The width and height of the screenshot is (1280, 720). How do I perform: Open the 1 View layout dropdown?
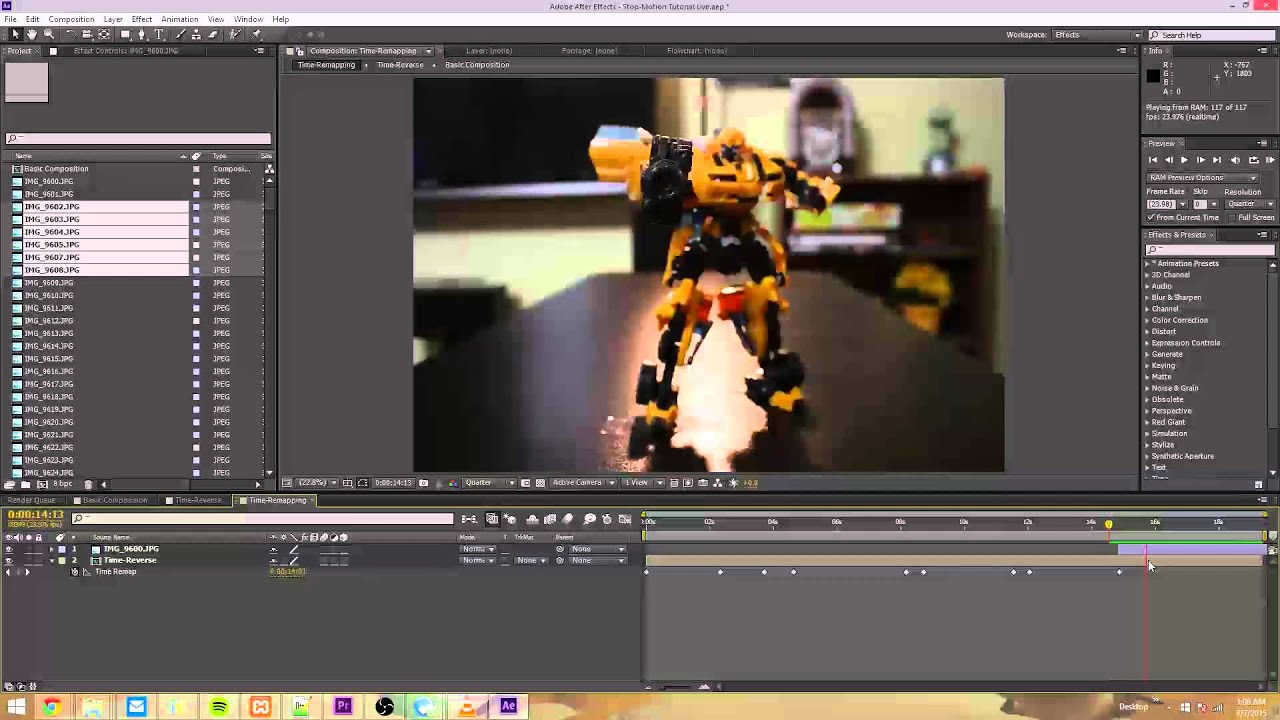point(643,483)
